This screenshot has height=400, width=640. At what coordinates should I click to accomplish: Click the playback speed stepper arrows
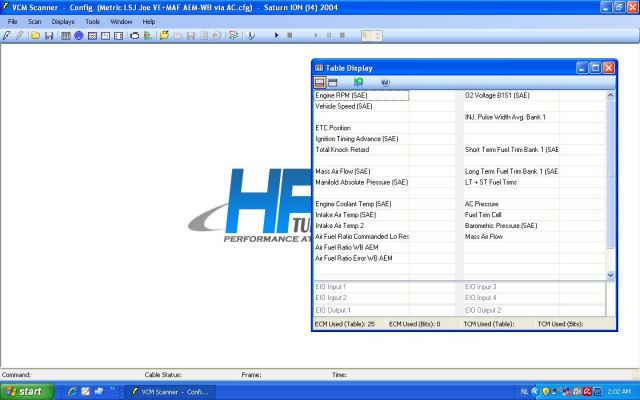[x=378, y=36]
